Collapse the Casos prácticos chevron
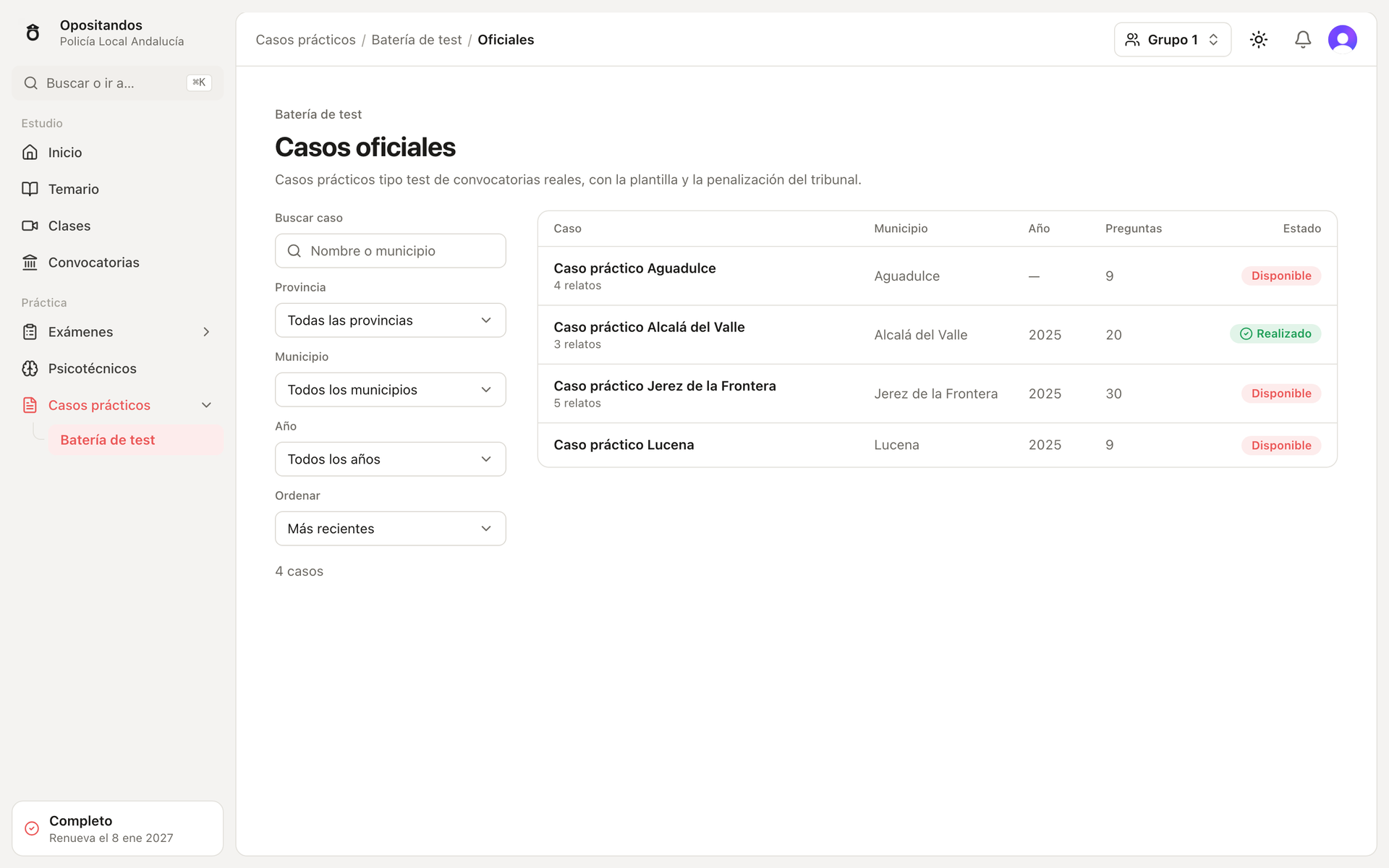The width and height of the screenshot is (1389, 868). coord(206,405)
